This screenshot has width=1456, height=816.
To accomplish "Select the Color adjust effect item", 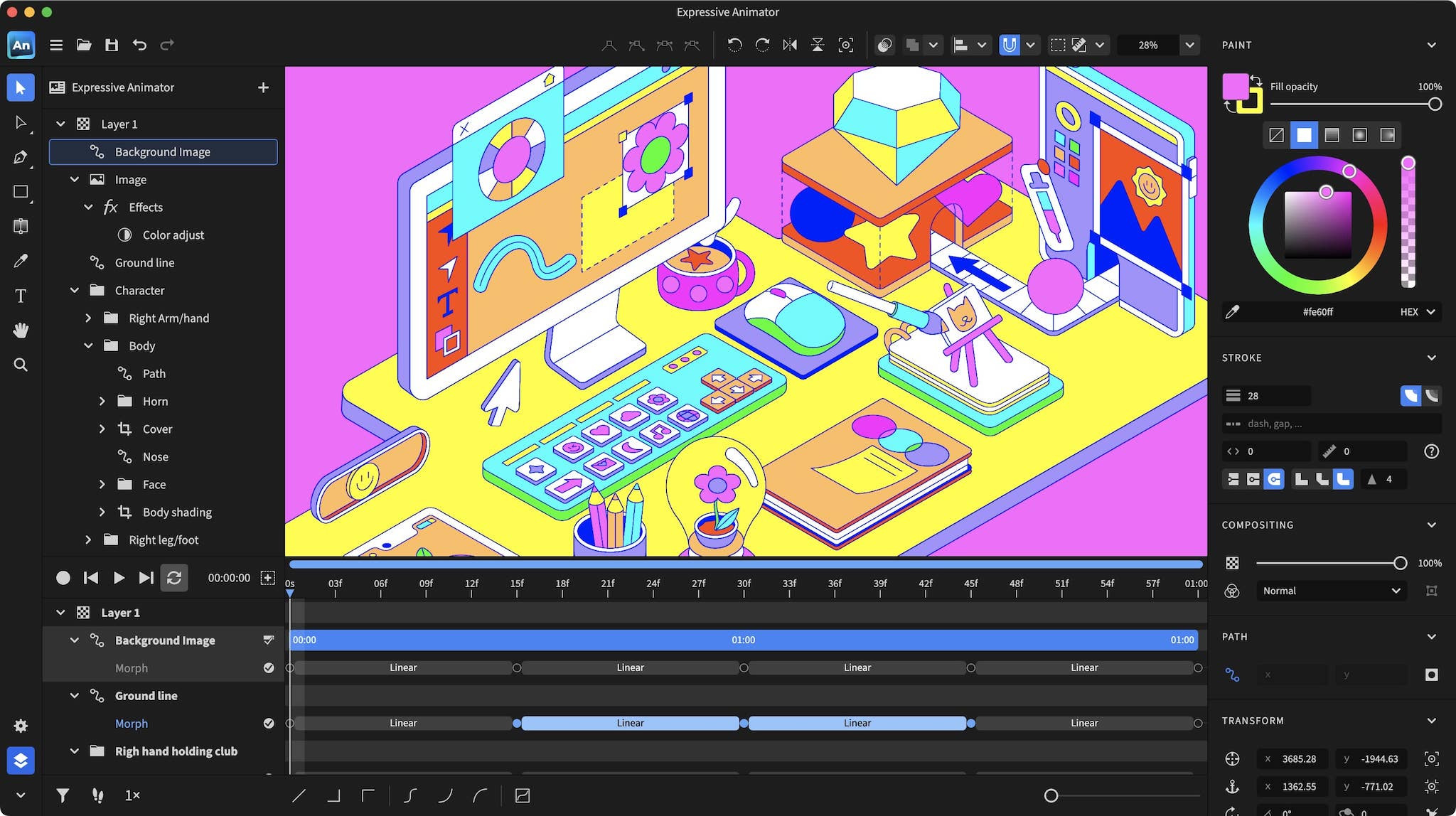I will click(x=173, y=235).
